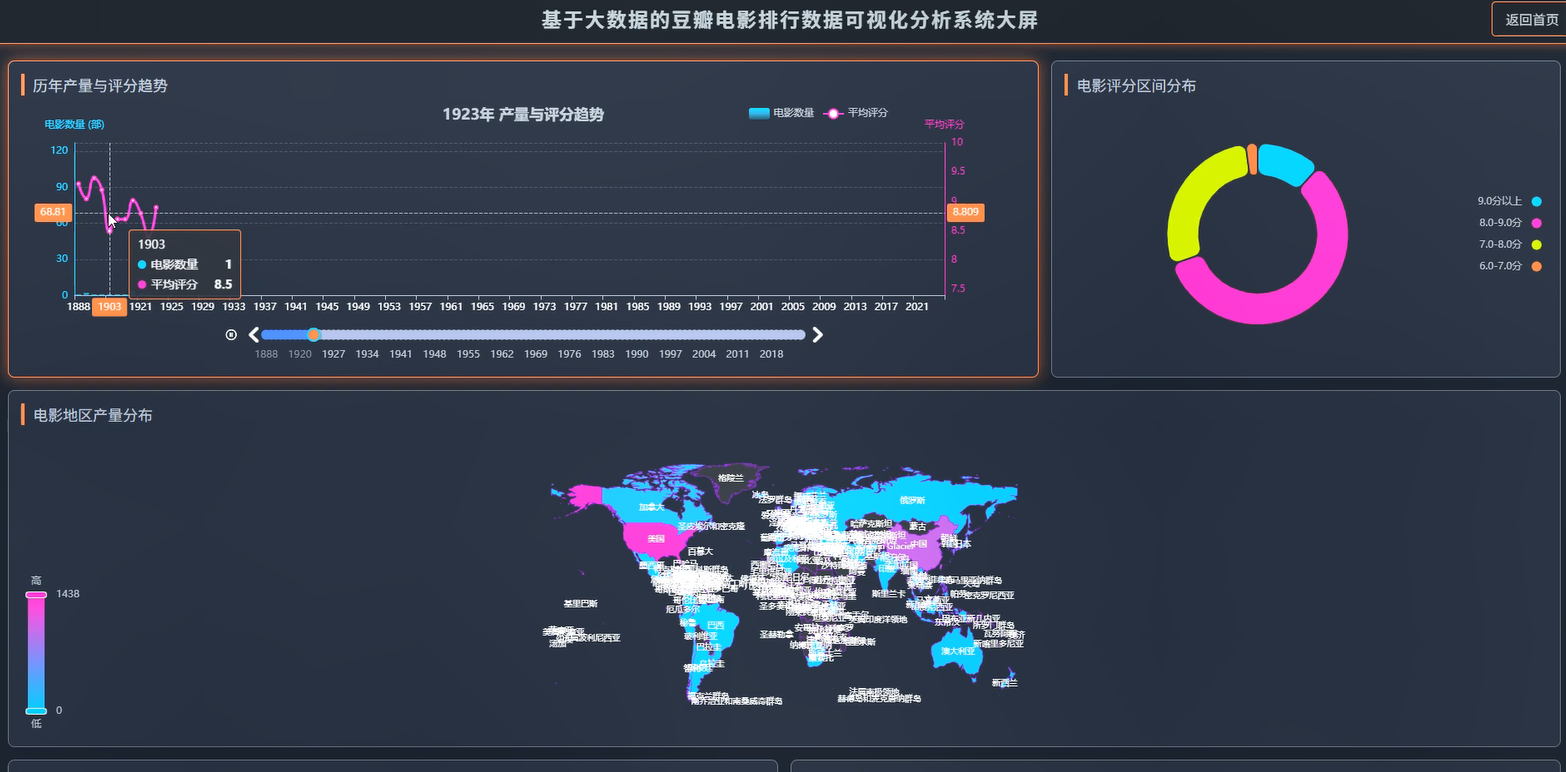Jump timeline to year 1962
The image size is (1566, 772).
(x=502, y=354)
